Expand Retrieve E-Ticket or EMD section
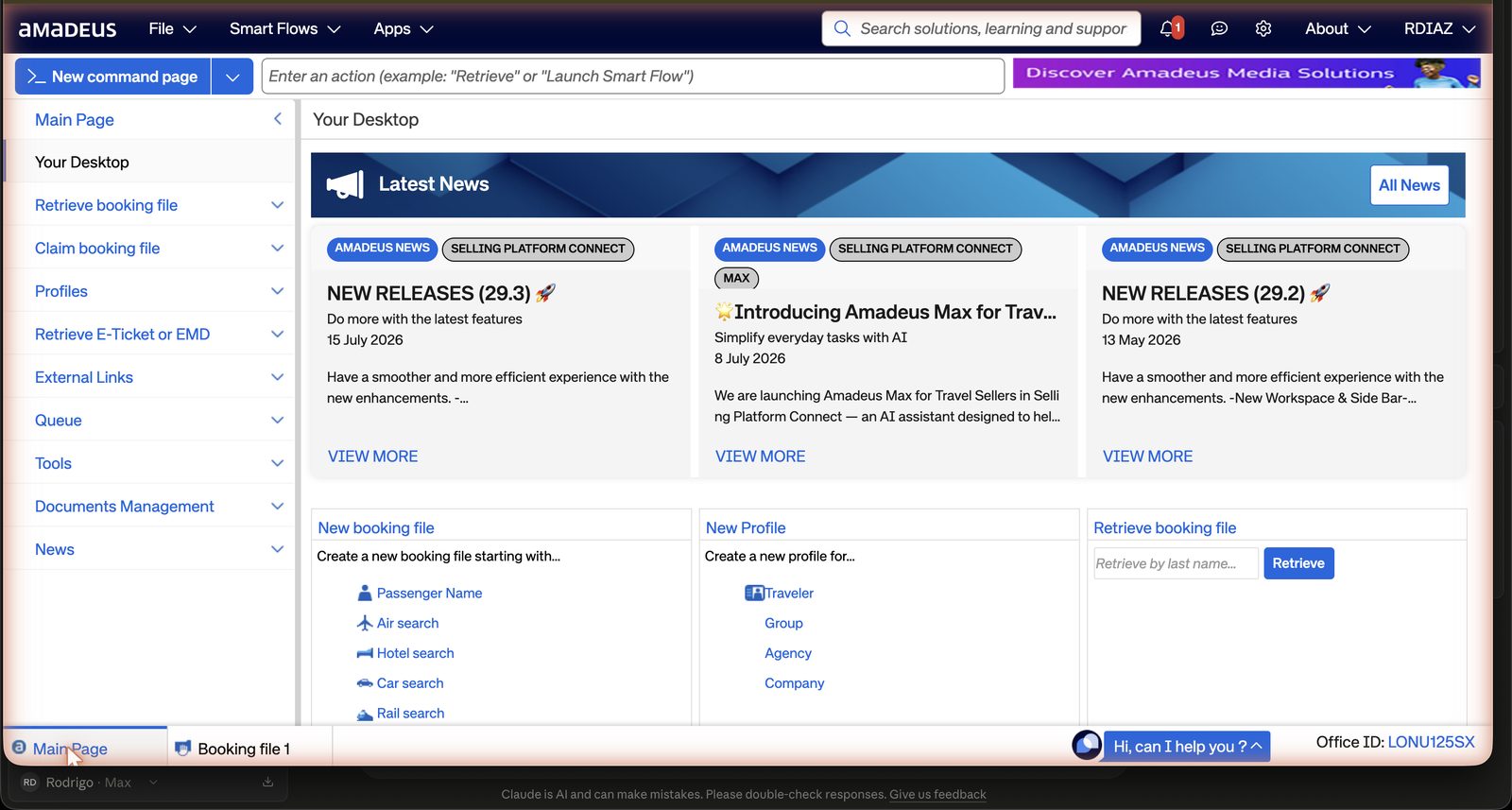Image resolution: width=1512 pixels, height=810 pixels. (277, 334)
